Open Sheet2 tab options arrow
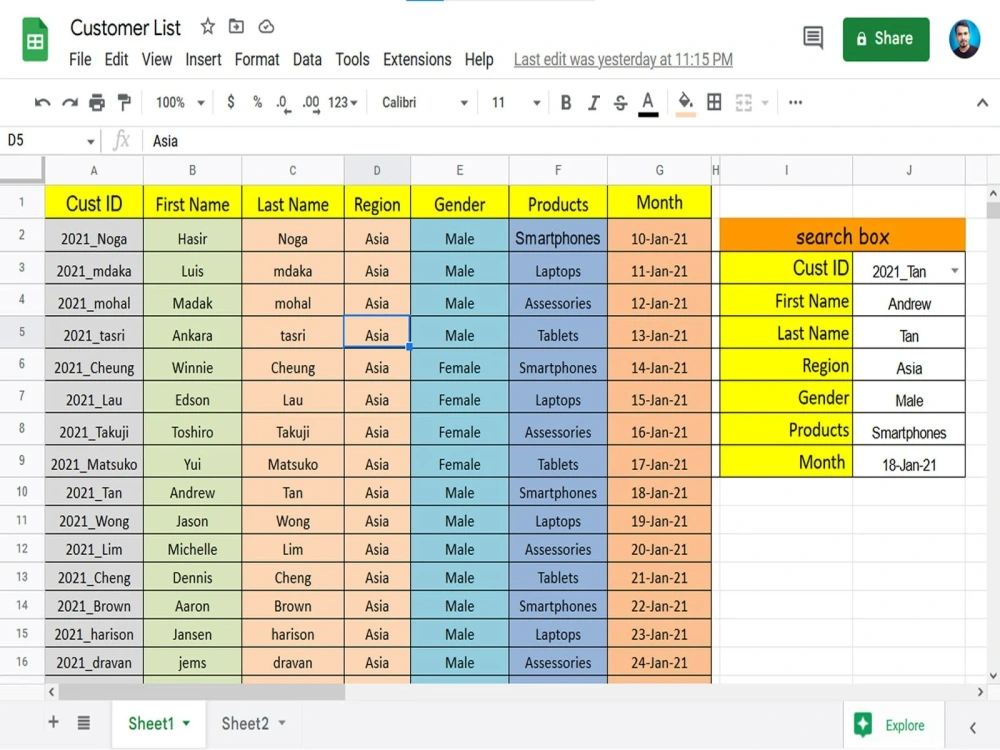 click(x=282, y=723)
